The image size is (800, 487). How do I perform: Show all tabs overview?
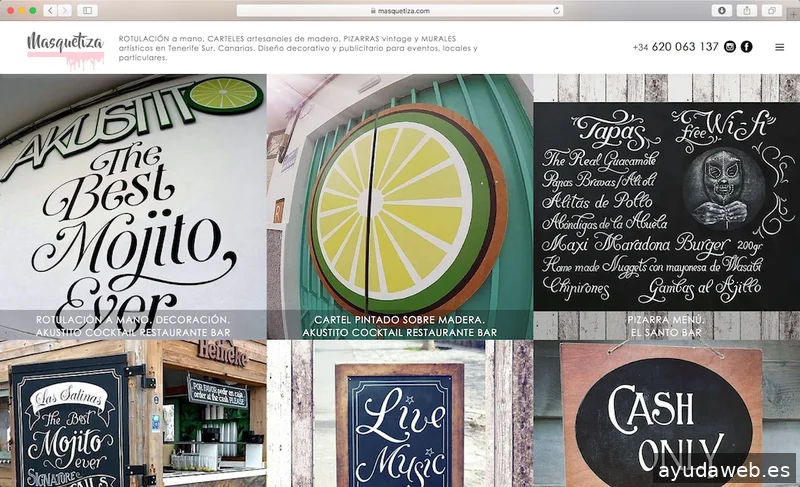point(772,10)
